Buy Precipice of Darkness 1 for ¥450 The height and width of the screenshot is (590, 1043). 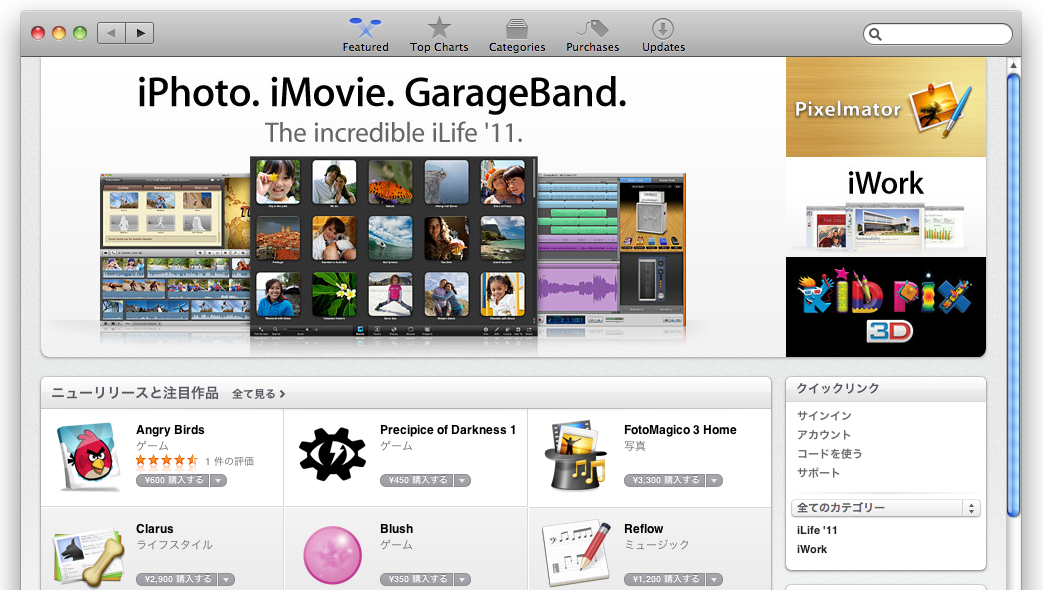(417, 480)
